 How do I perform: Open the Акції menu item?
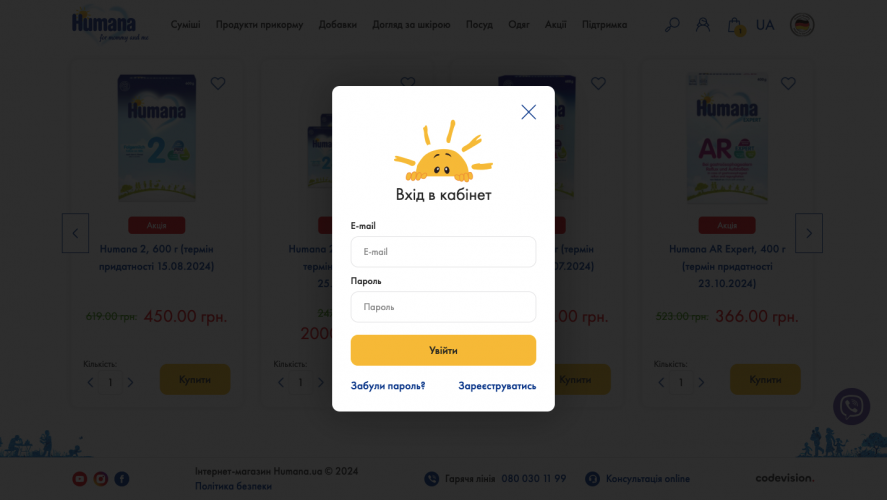(x=556, y=25)
